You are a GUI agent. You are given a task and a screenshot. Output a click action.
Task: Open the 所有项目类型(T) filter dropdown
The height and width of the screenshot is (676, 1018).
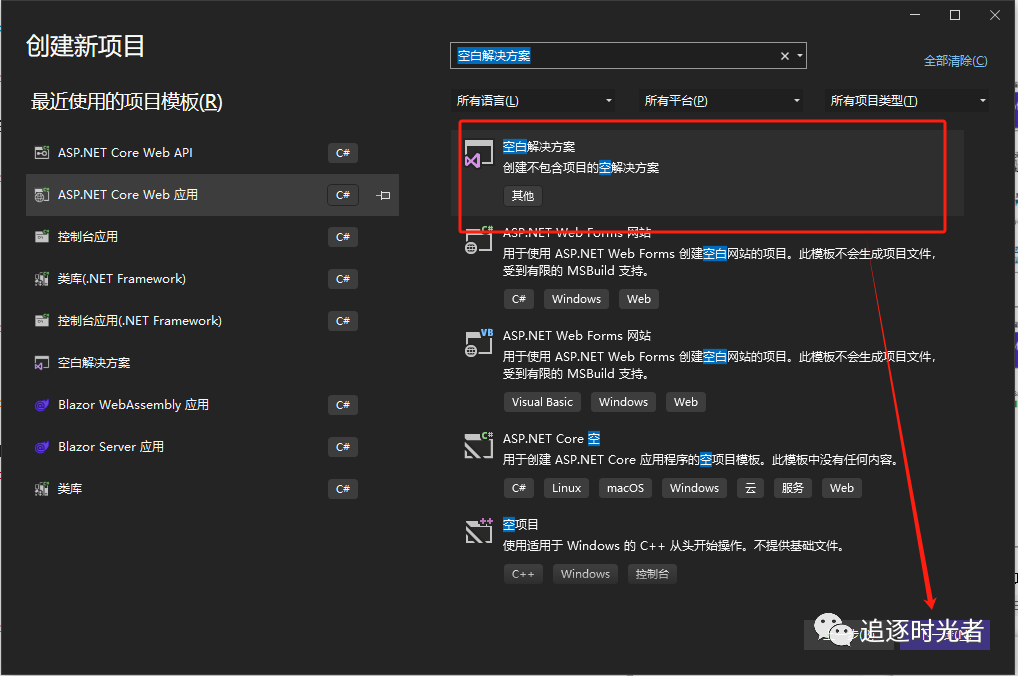[x=907, y=101]
